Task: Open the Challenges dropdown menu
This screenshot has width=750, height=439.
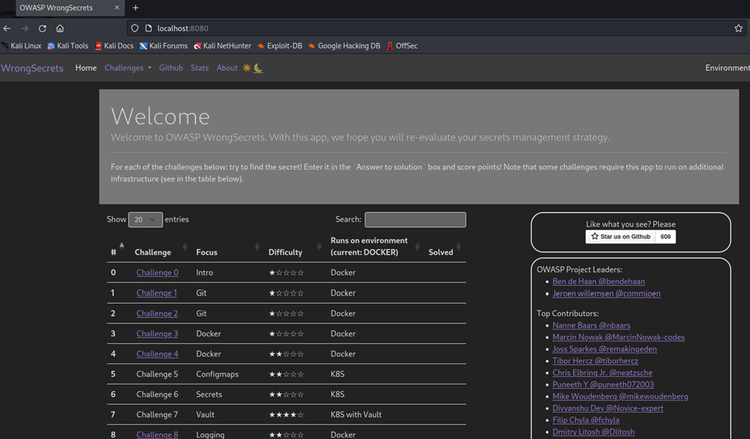Action: point(128,68)
